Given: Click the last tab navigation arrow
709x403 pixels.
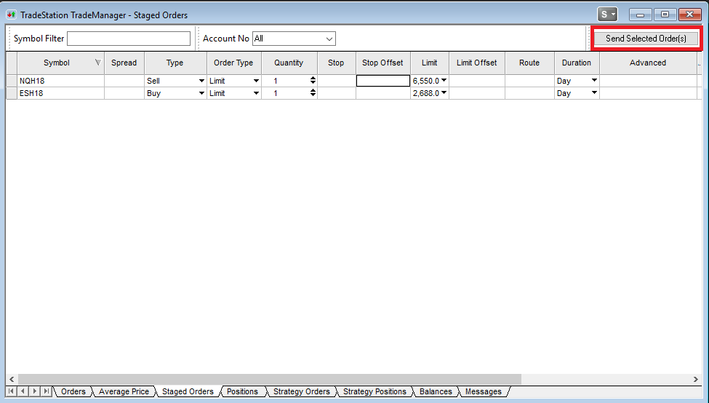Looking at the screenshot, I should 46,391.
